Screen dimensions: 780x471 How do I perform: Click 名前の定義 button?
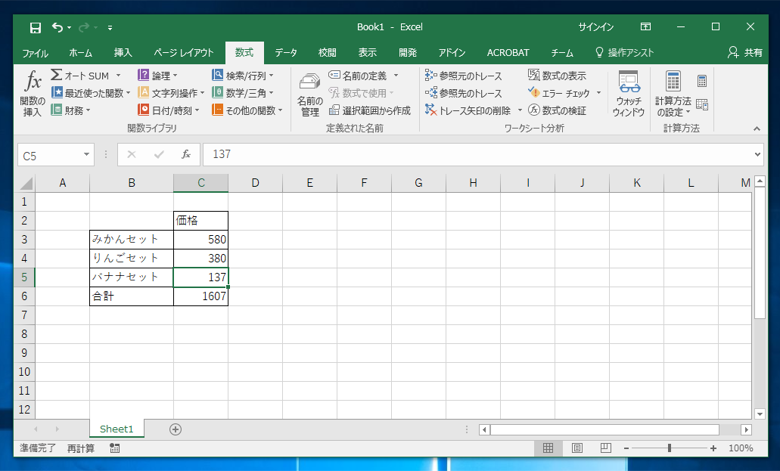[x=358, y=76]
